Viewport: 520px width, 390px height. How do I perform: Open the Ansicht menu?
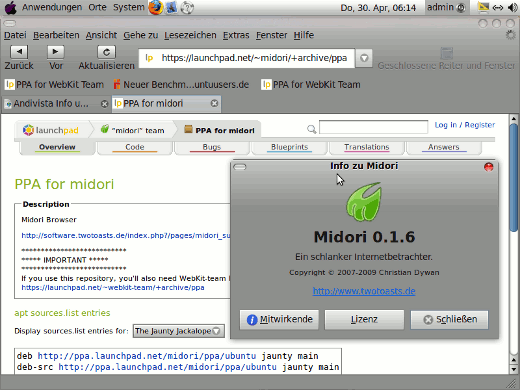point(101,35)
